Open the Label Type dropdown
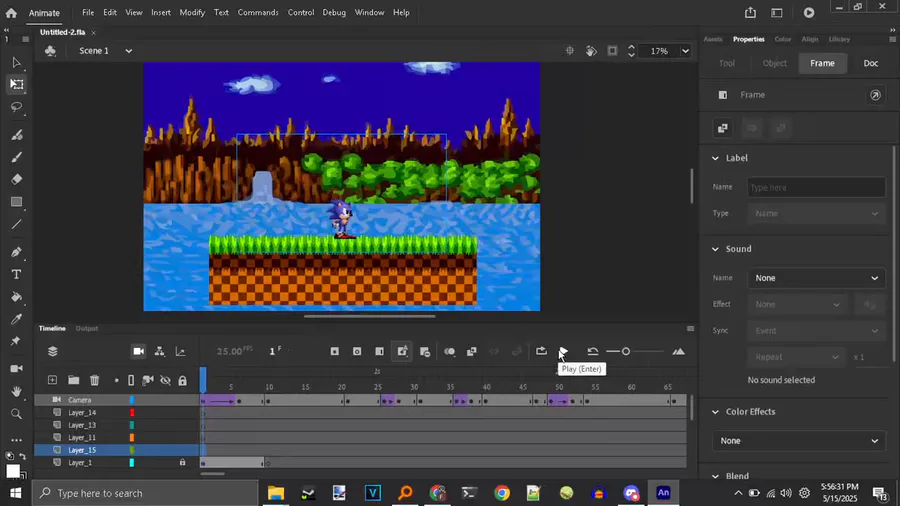Viewport: 900px width, 506px height. click(816, 213)
